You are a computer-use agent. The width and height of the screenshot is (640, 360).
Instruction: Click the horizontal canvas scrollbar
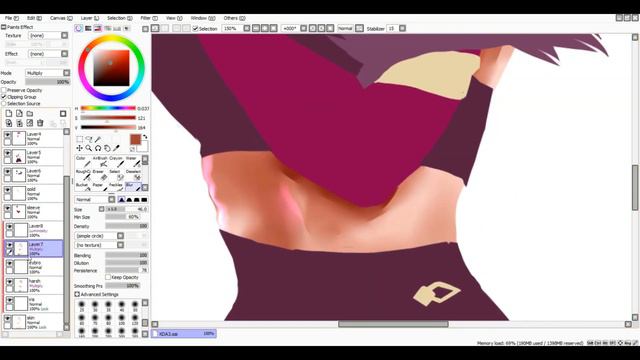[x=393, y=324]
